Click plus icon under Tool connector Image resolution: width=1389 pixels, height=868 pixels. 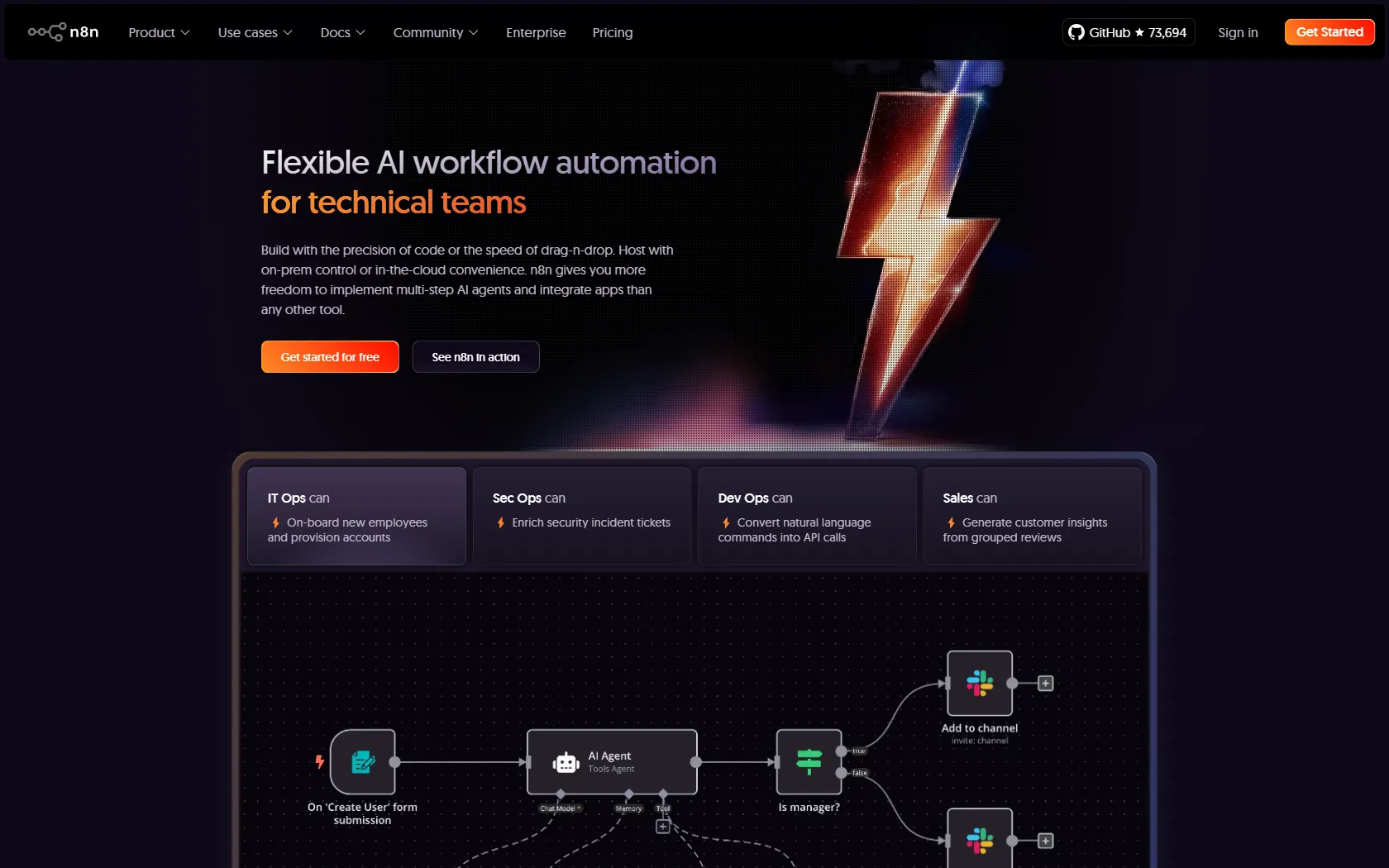click(x=663, y=827)
